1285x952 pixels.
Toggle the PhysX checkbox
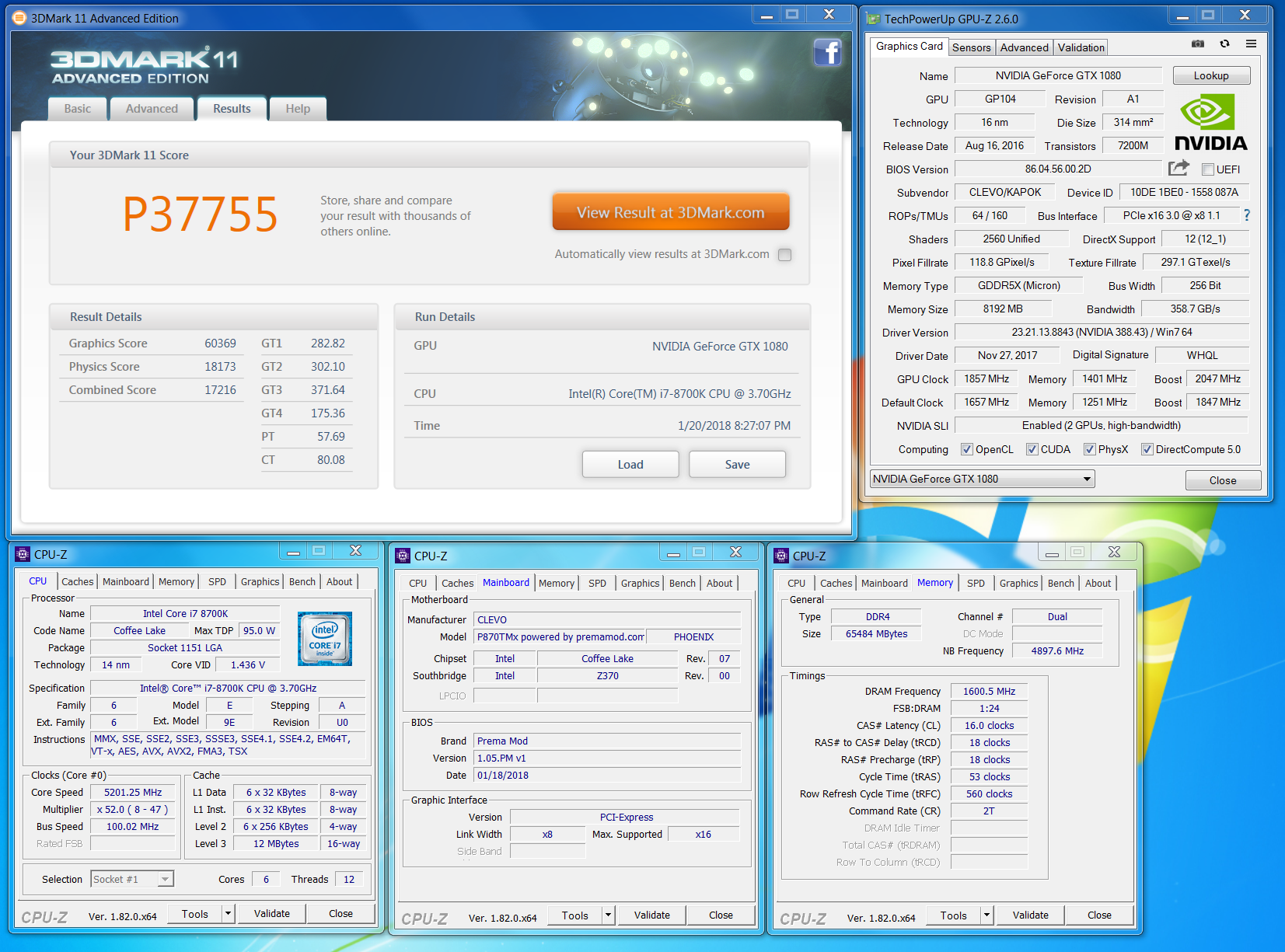tap(1090, 449)
